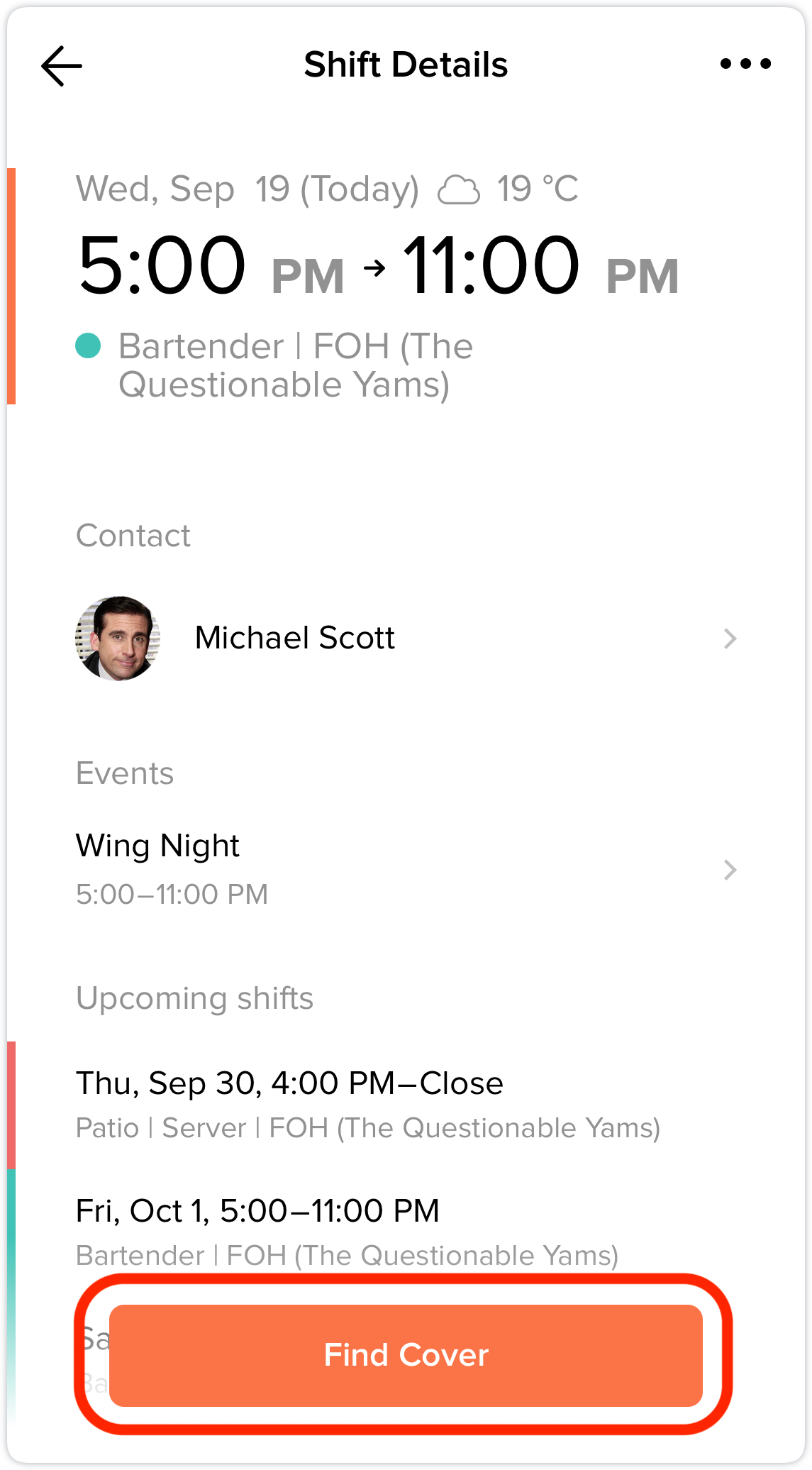The height and width of the screenshot is (1470, 812).
Task: Select the Bartender | FOH position text
Action: 296,365
